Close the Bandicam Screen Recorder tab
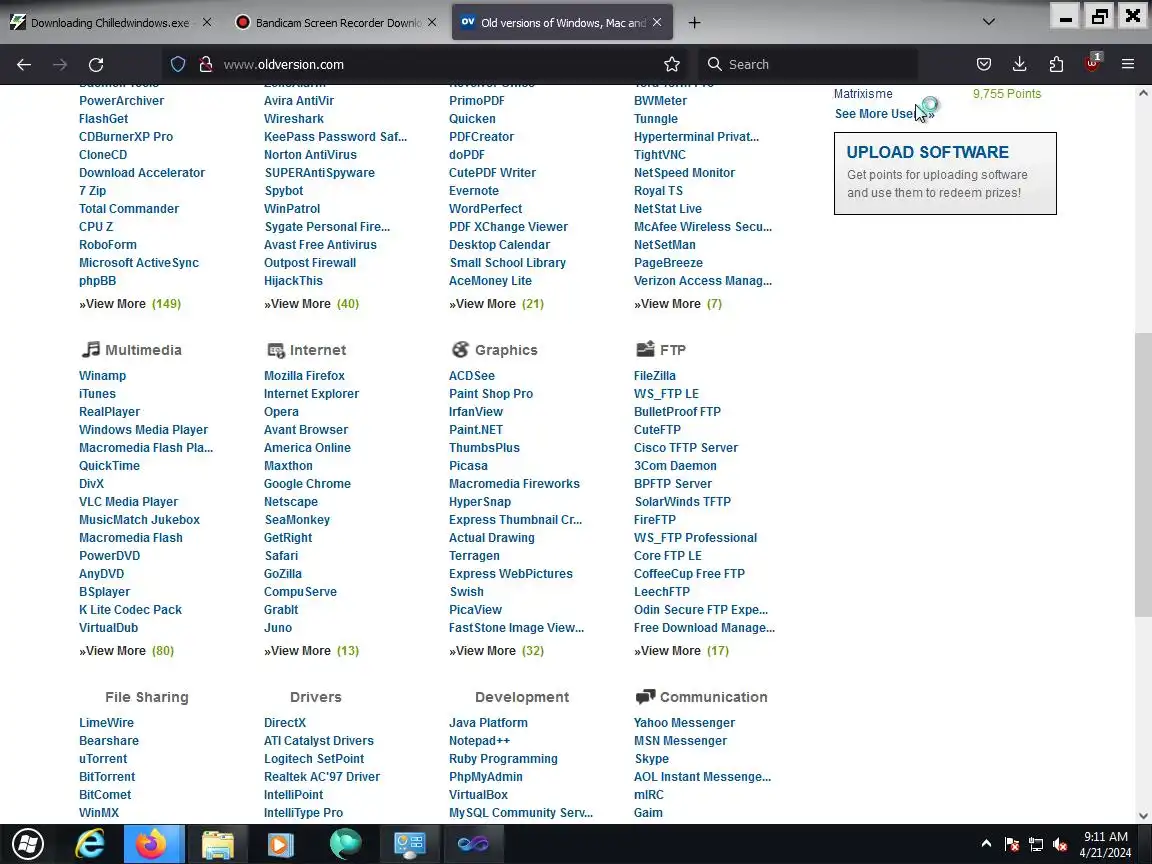 click(432, 23)
